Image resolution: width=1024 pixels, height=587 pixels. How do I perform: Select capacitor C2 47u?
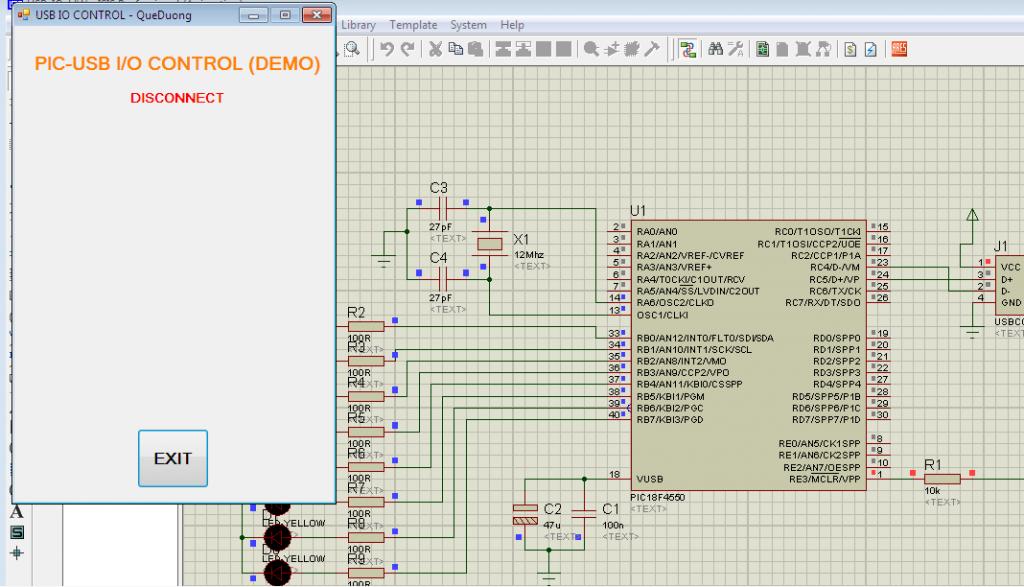point(525,514)
